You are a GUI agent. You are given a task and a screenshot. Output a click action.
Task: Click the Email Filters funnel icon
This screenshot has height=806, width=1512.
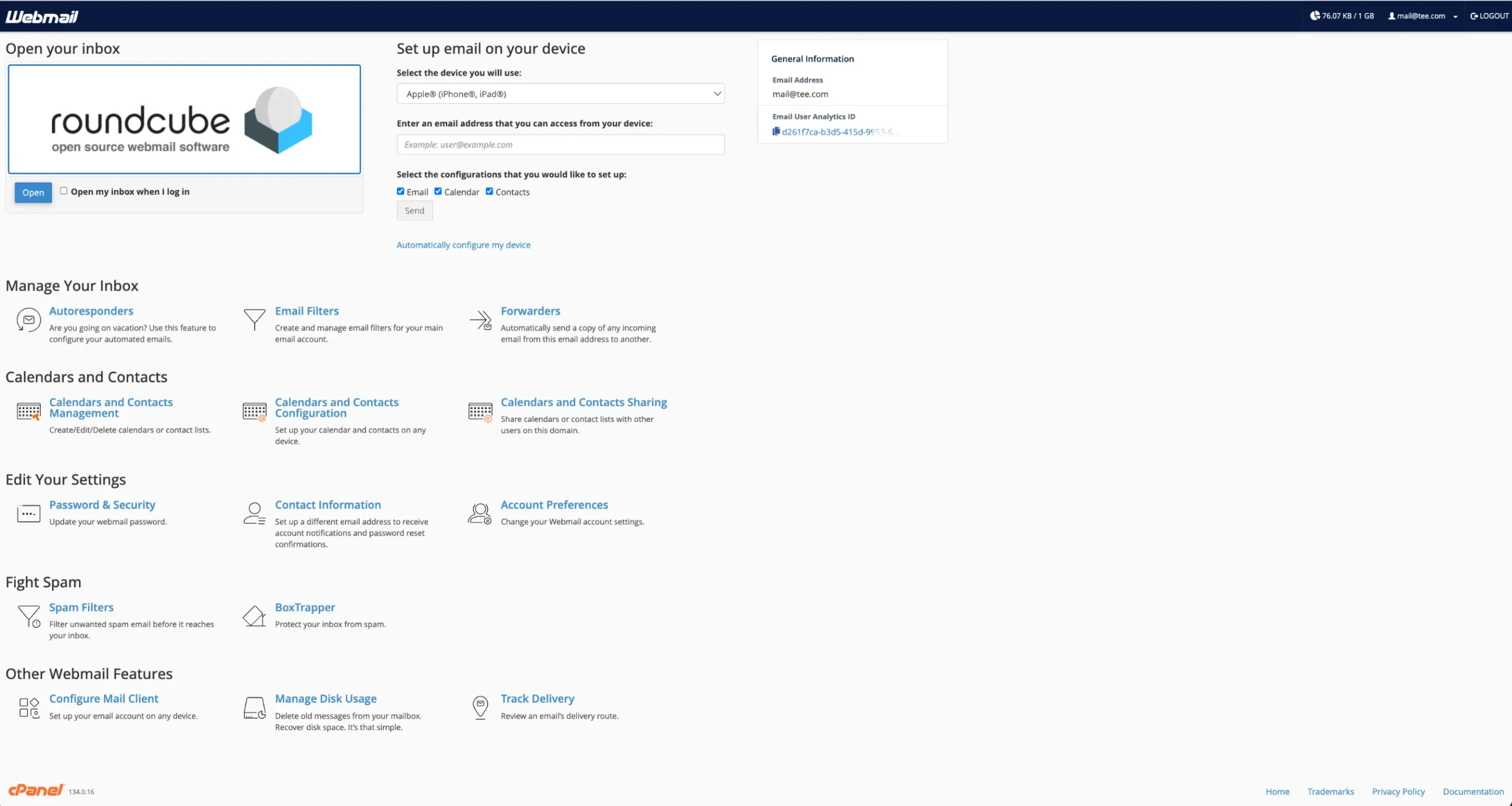[x=255, y=319]
